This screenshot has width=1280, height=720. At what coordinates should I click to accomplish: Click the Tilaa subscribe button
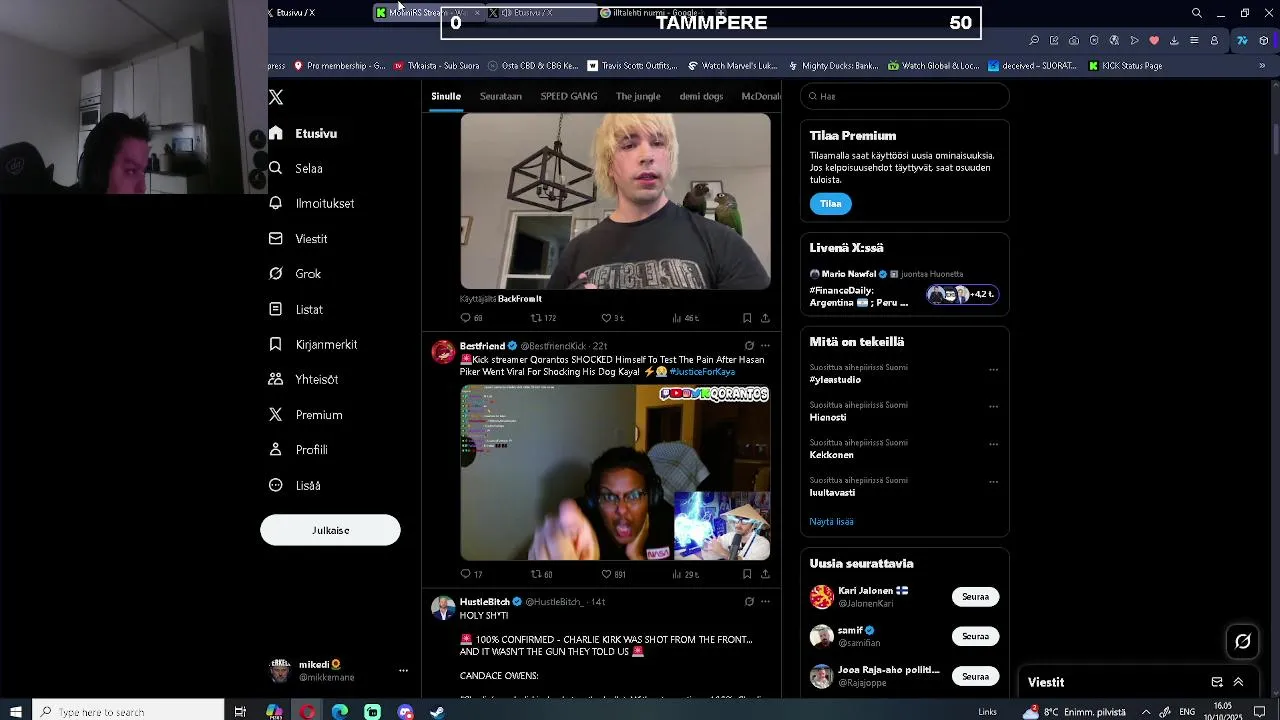(831, 204)
